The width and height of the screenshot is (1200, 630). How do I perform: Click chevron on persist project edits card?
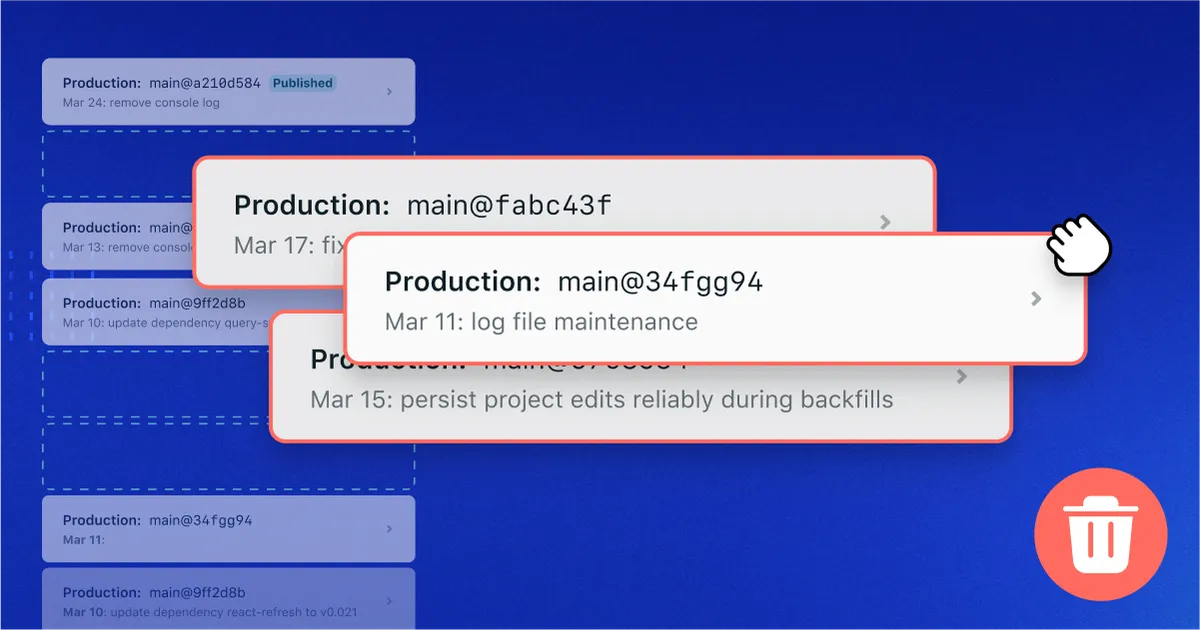[x=961, y=377]
